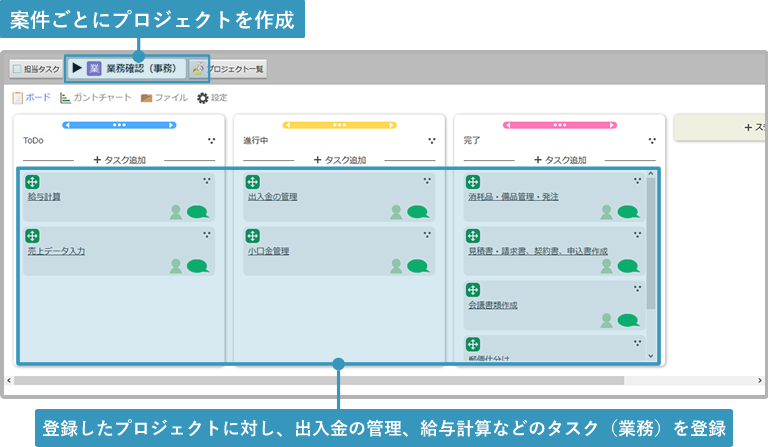Open 会議書類作成 task link
The height and width of the screenshot is (447, 768).
click(493, 305)
